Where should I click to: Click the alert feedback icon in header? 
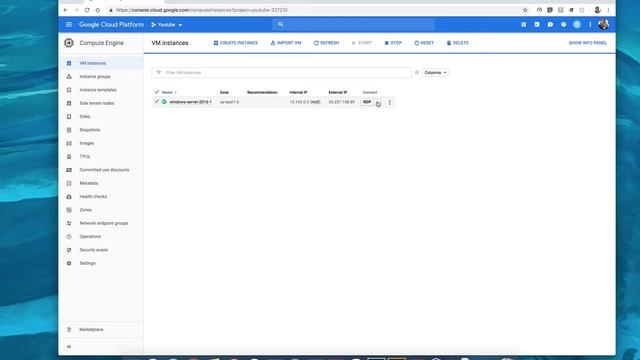pos(550,24)
